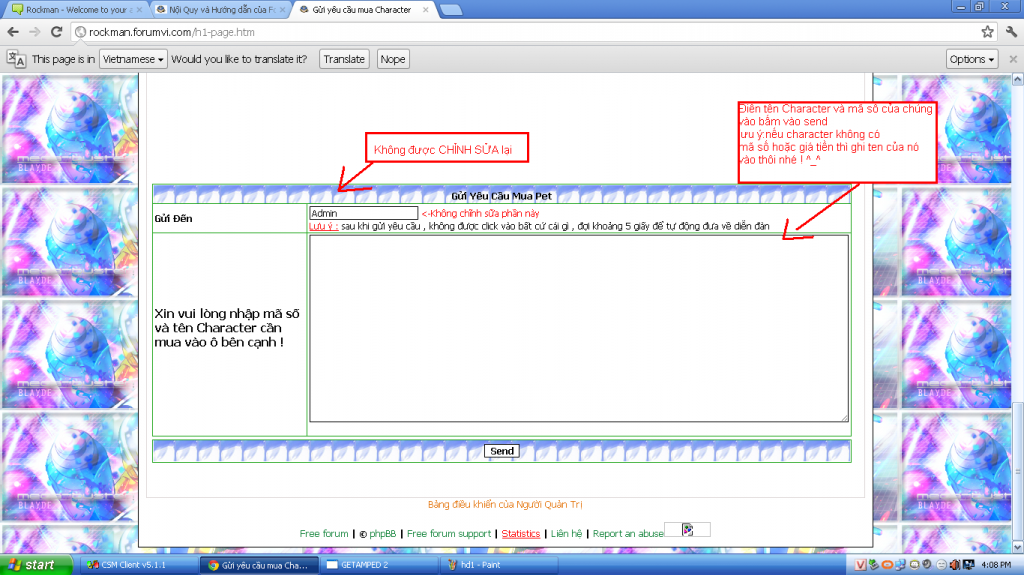Switch to CSM Client v5.1.1 in taskbar
The image size is (1024, 575).
pyautogui.click(x=139, y=565)
